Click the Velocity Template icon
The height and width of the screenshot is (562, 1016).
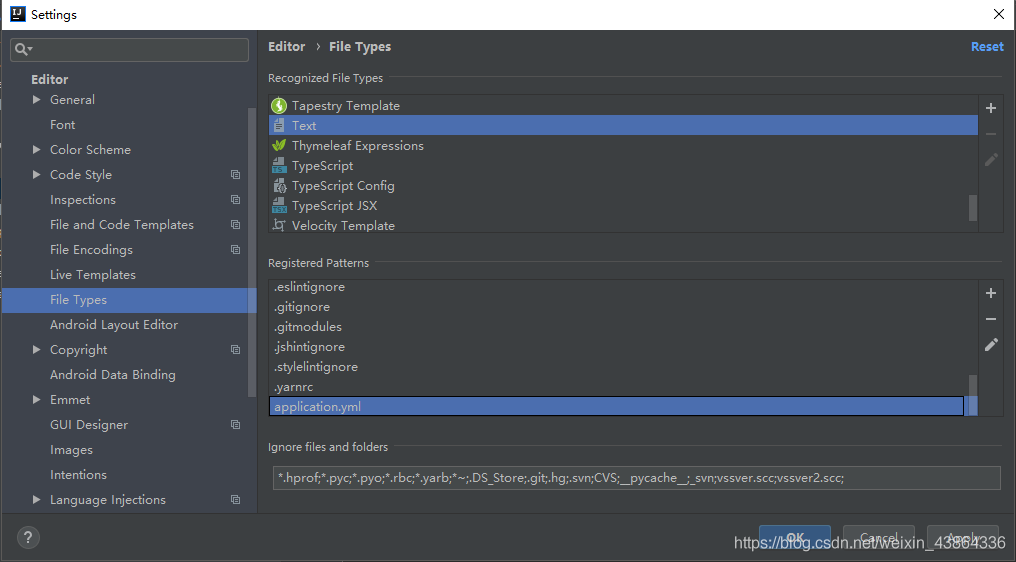279,226
